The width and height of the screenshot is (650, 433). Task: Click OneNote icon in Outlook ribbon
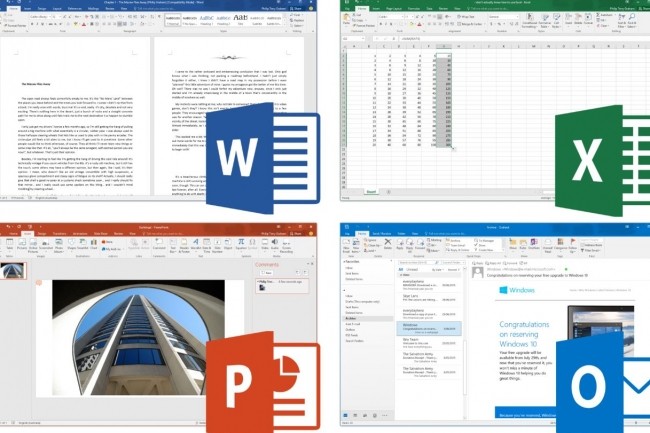[x=534, y=244]
